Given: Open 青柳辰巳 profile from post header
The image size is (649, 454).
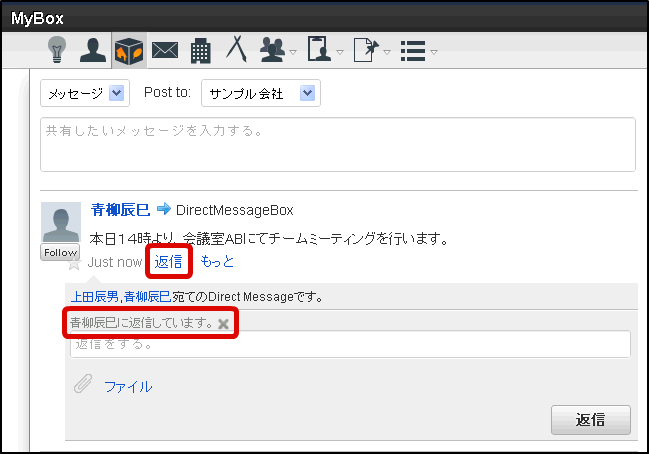Looking at the screenshot, I should [x=120, y=210].
